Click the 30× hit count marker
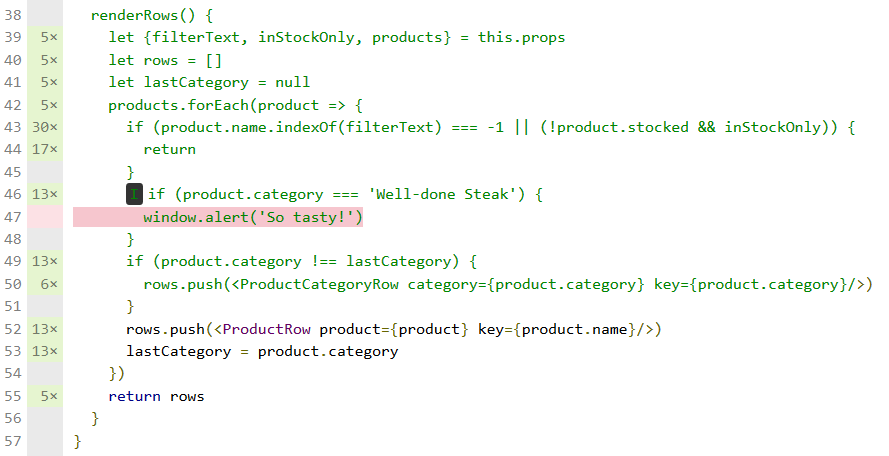 tap(46, 127)
